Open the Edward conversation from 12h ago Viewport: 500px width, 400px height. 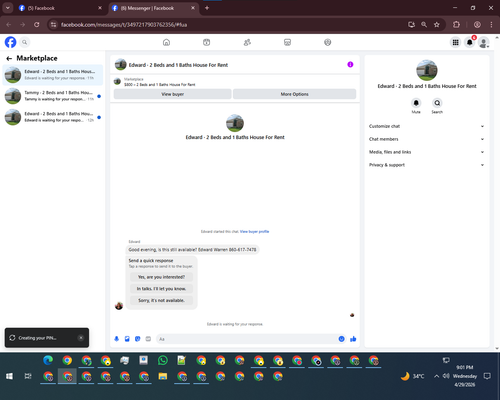[53, 117]
